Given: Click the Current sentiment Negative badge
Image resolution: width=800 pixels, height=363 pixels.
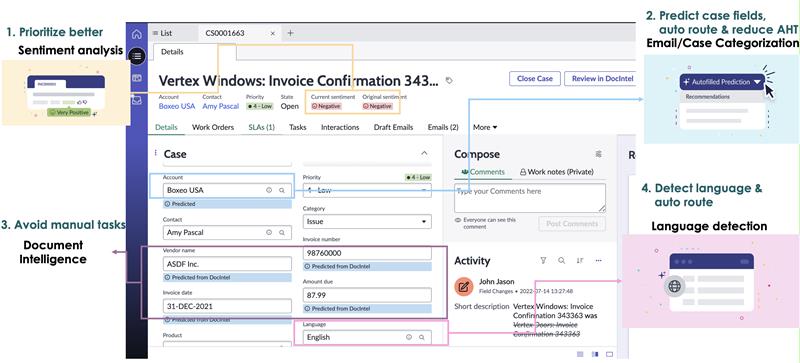Looking at the screenshot, I should click(x=326, y=106).
